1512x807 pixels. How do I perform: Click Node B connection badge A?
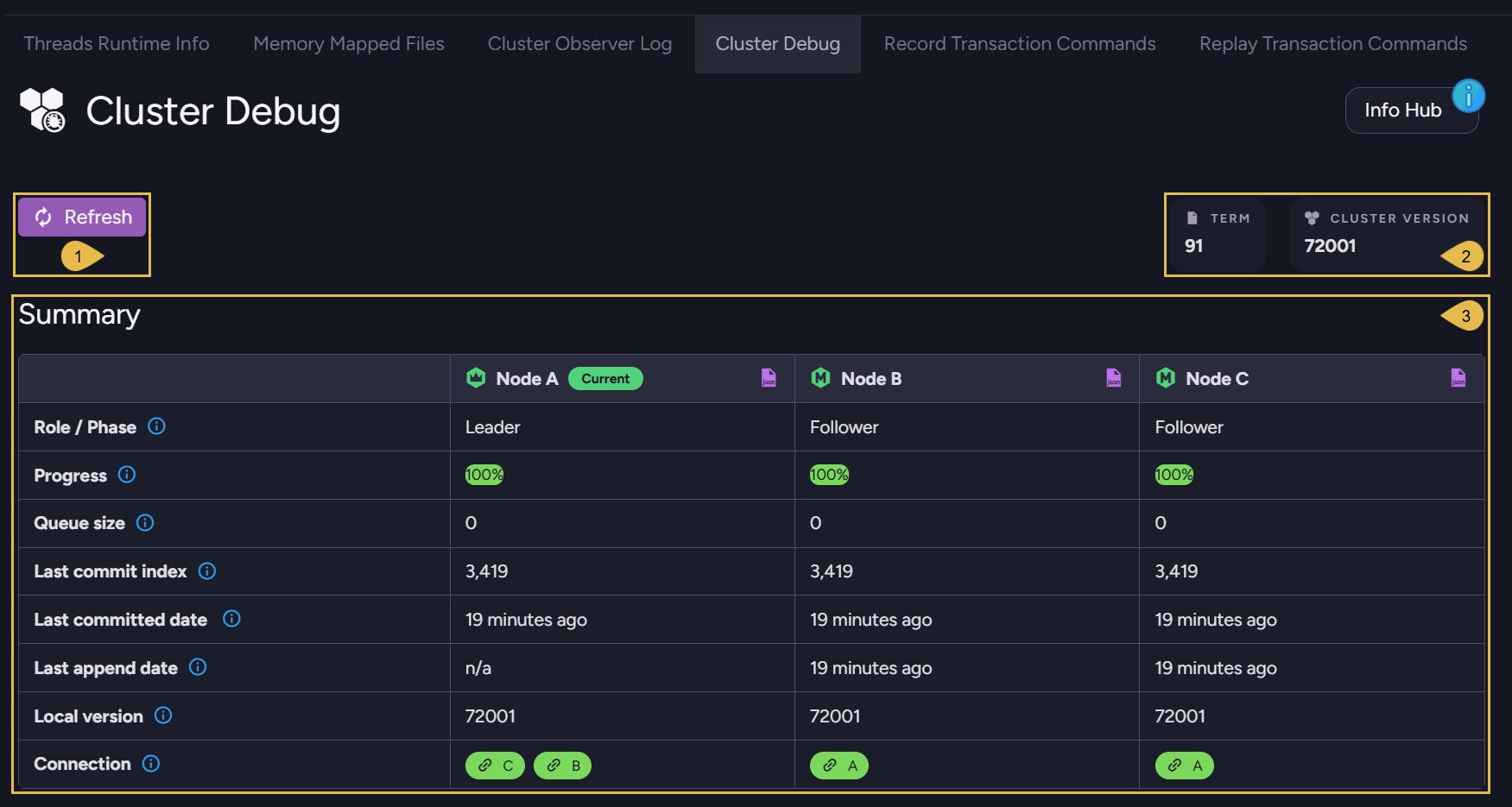839,766
